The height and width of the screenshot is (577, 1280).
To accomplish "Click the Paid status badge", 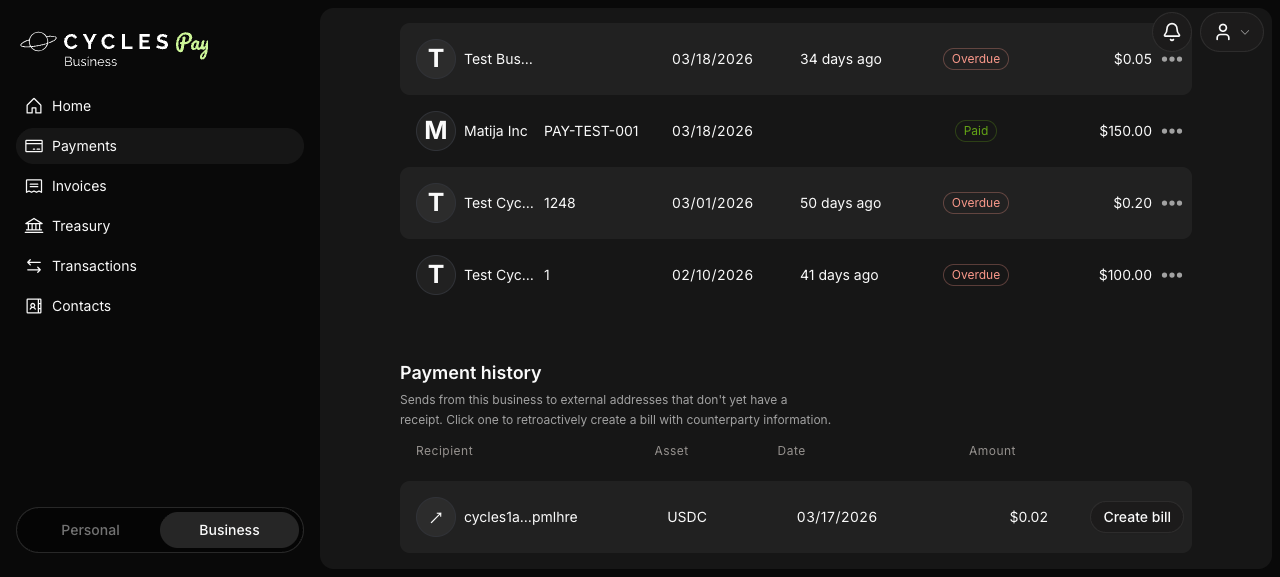I will [976, 131].
